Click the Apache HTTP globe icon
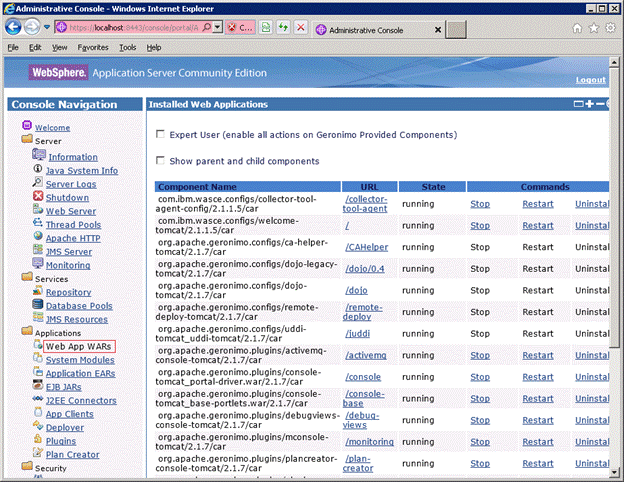This screenshot has width=624, height=482. click(38, 236)
